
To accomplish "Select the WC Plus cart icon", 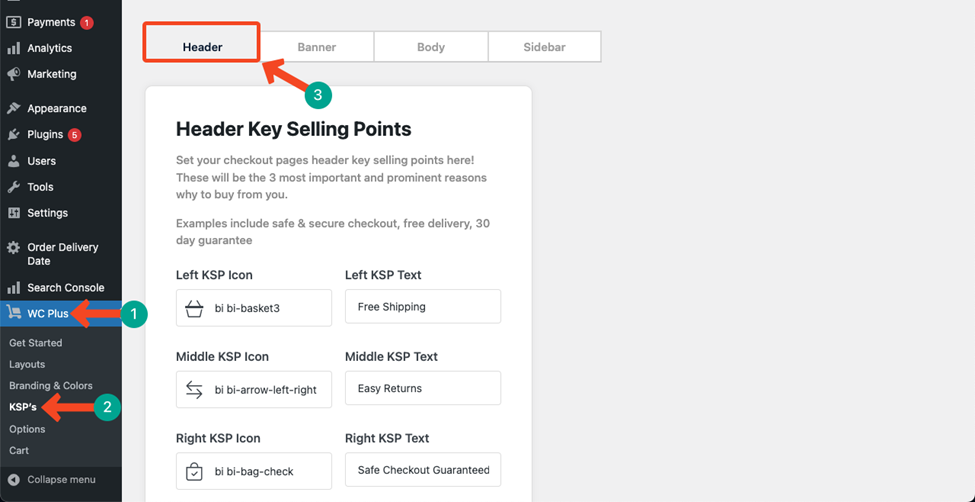I will coord(14,313).
